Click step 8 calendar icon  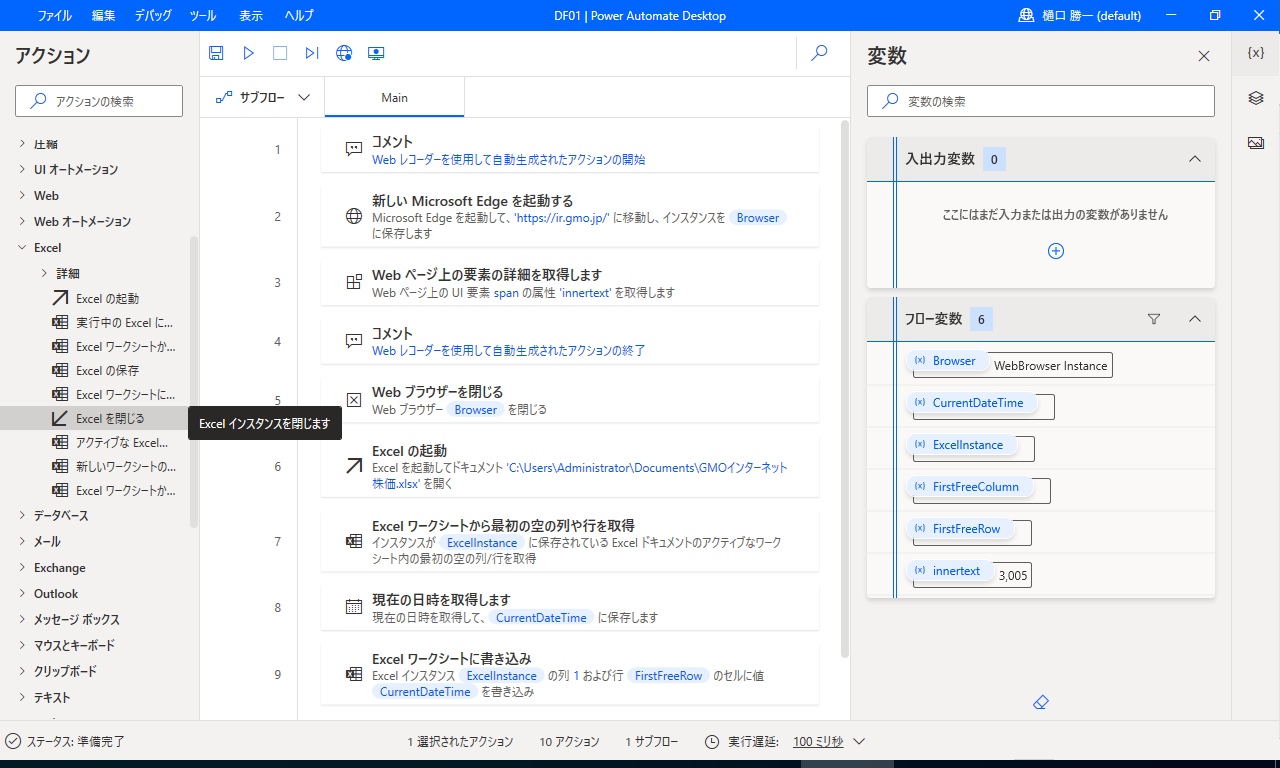click(353, 607)
